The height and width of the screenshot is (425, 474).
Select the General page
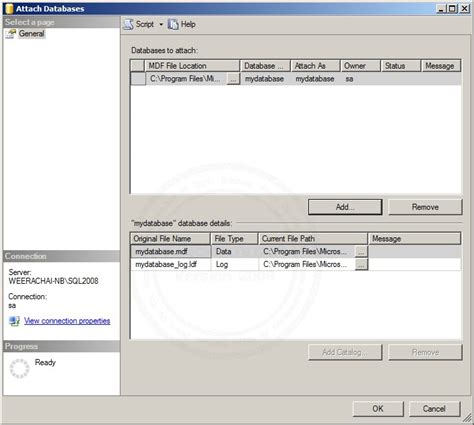coord(31,34)
